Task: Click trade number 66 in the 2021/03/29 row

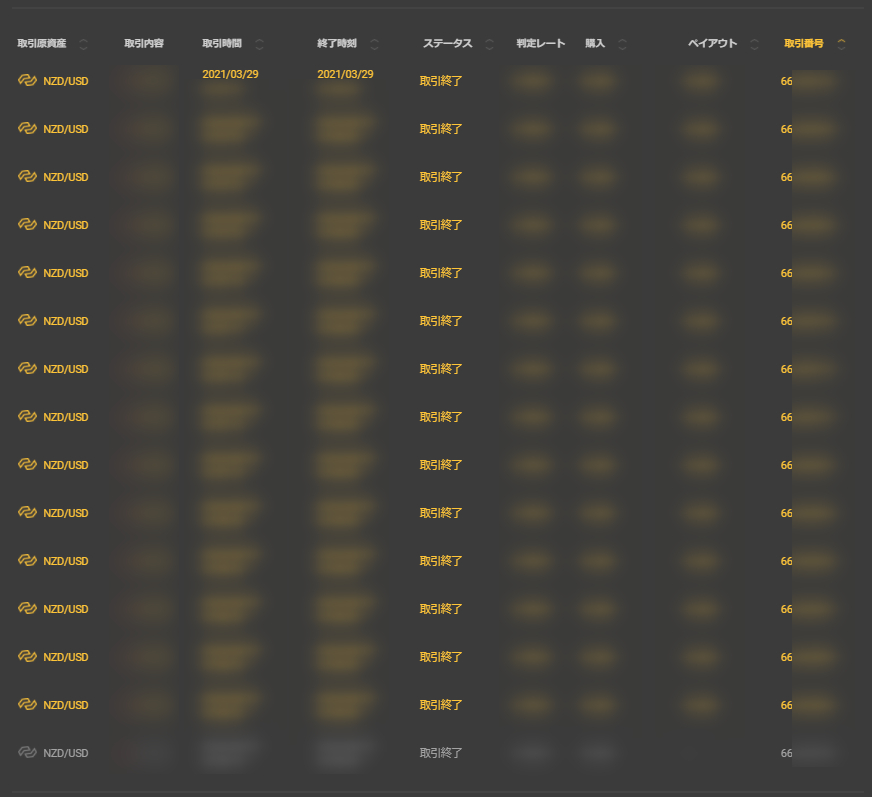Action: pos(786,81)
